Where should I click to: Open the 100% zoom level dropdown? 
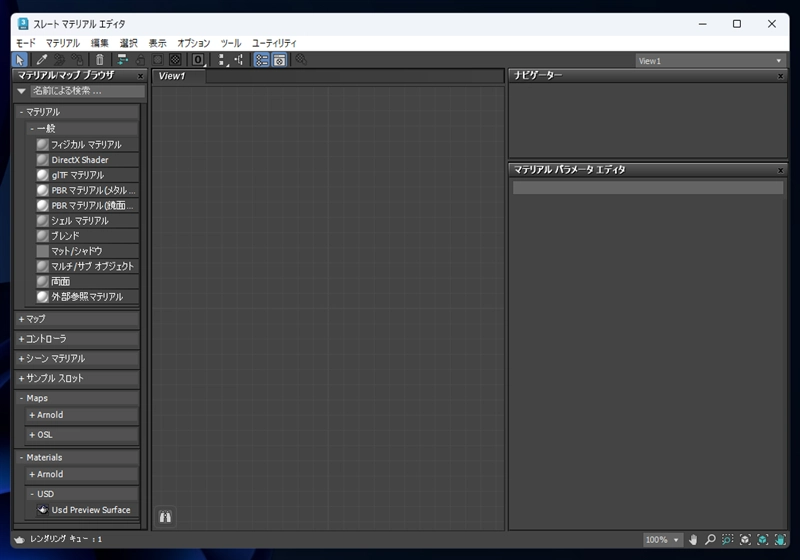point(662,540)
